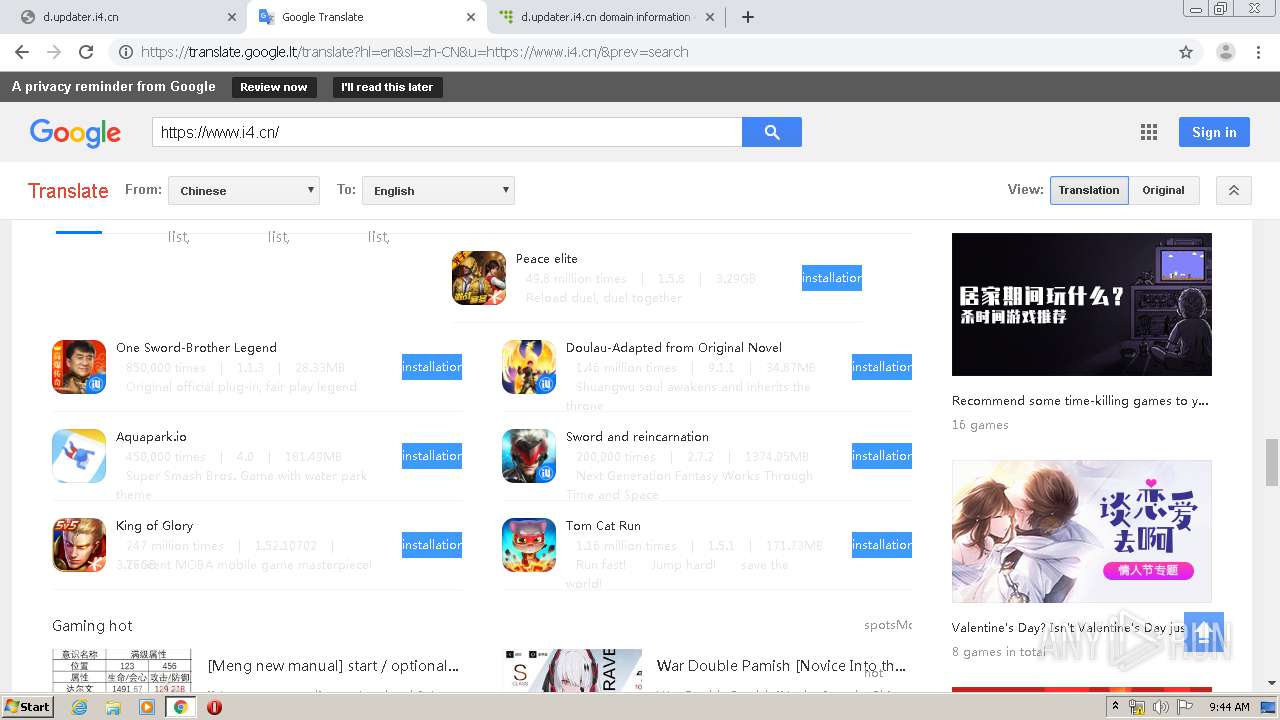Image resolution: width=1280 pixels, height=720 pixels.
Task: Click I'll read this later button
Action: pos(387,87)
